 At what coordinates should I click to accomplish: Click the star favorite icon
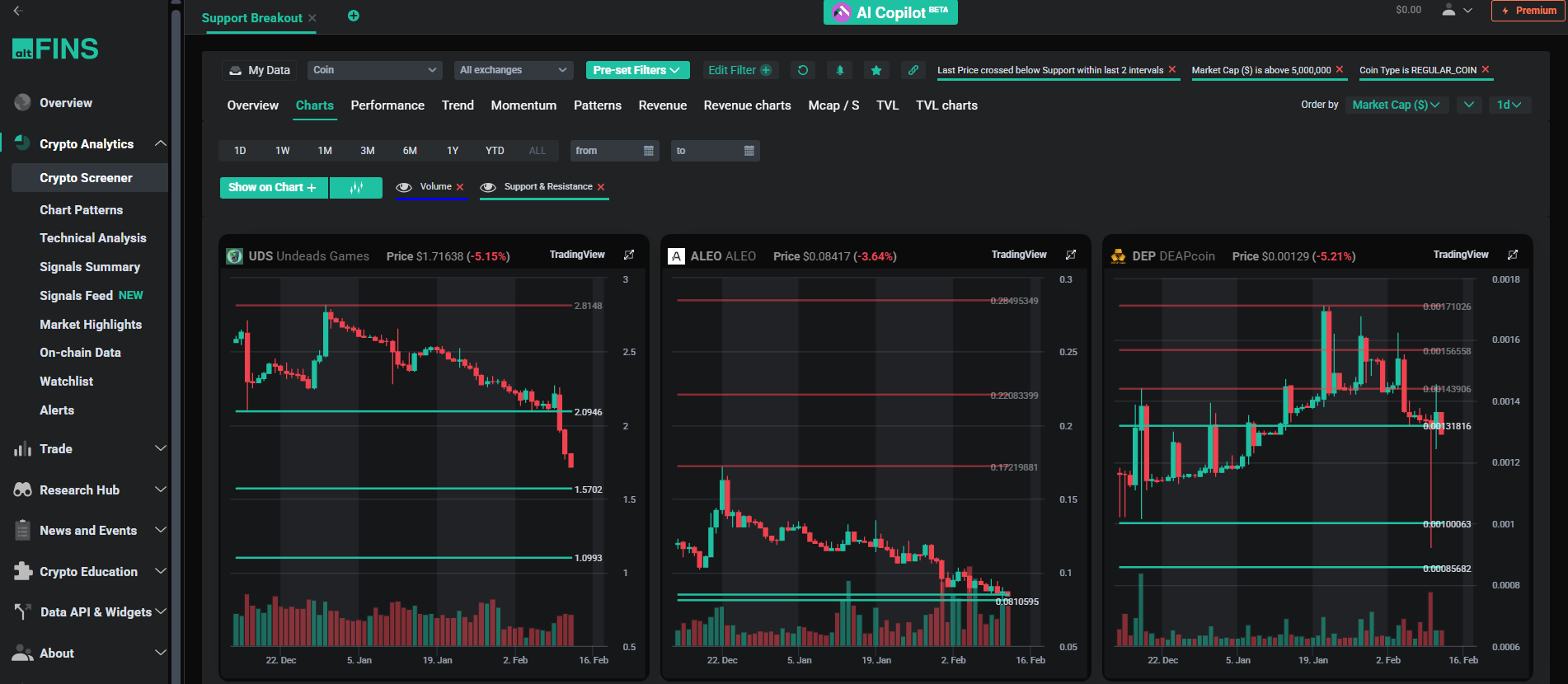pos(876,70)
